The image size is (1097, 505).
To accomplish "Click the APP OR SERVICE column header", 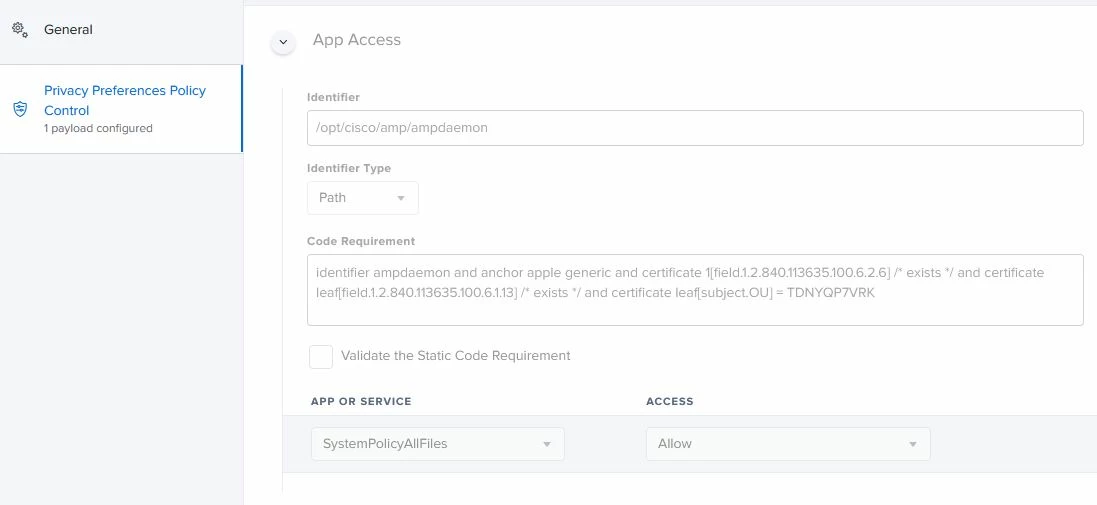I will [x=361, y=401].
